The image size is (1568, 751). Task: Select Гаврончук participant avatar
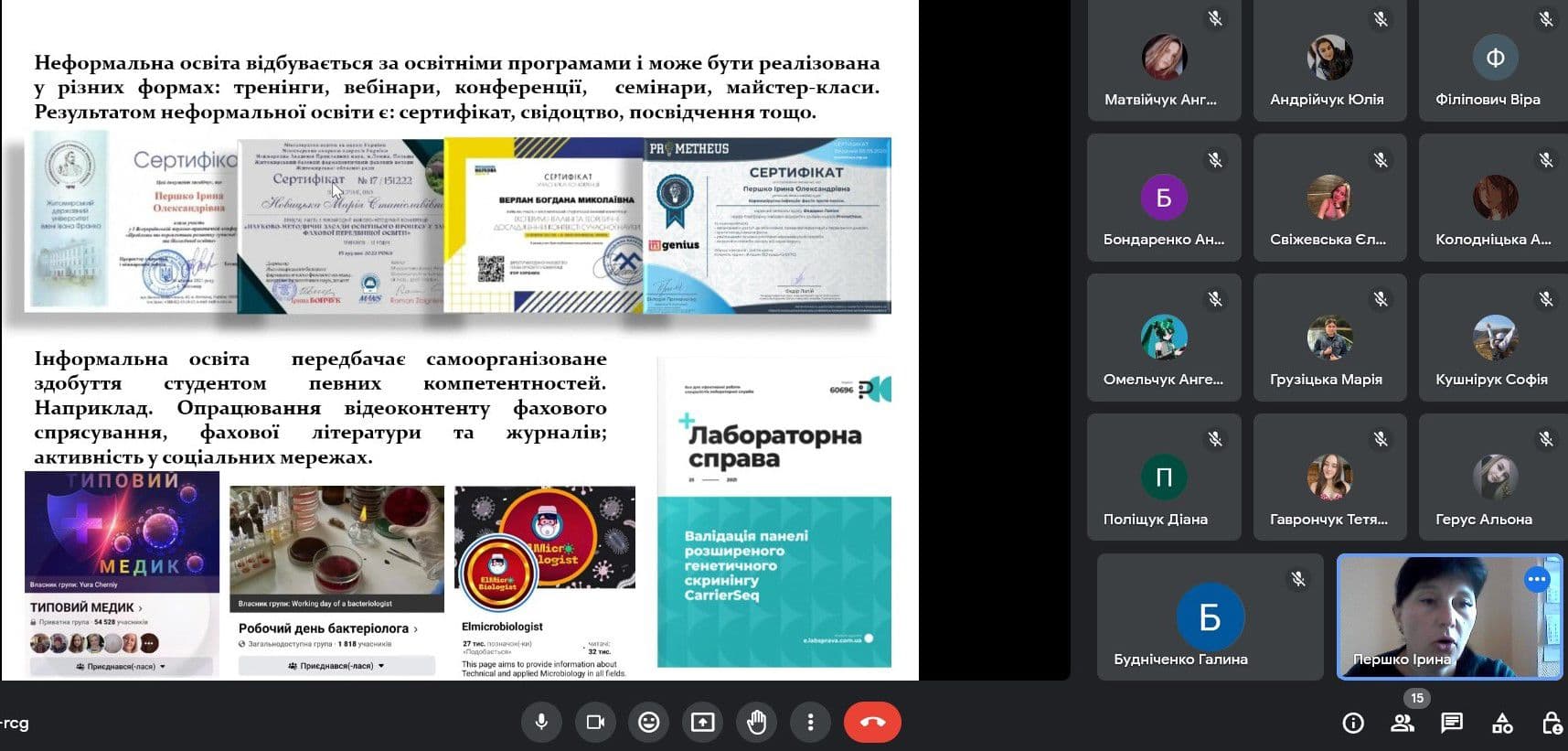1329,477
